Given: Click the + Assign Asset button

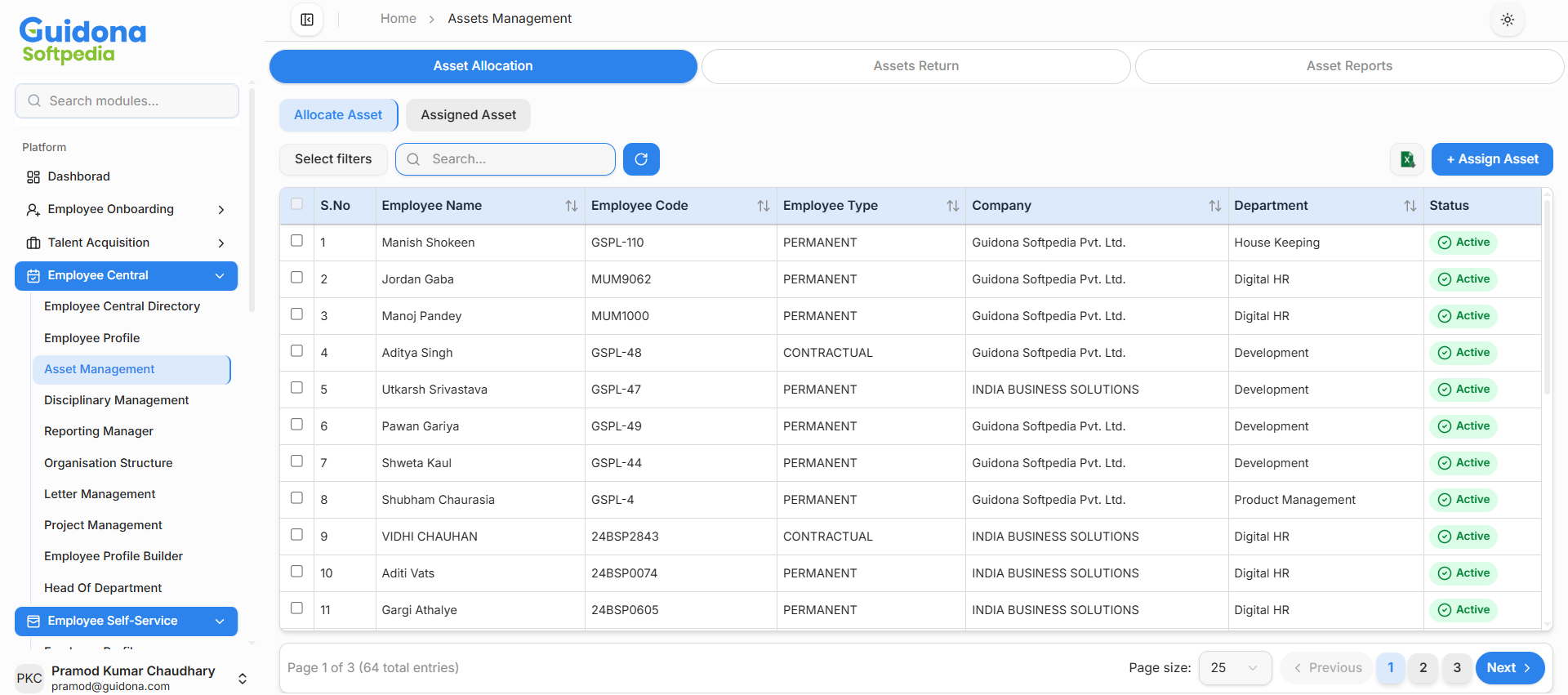Looking at the screenshot, I should (x=1491, y=159).
